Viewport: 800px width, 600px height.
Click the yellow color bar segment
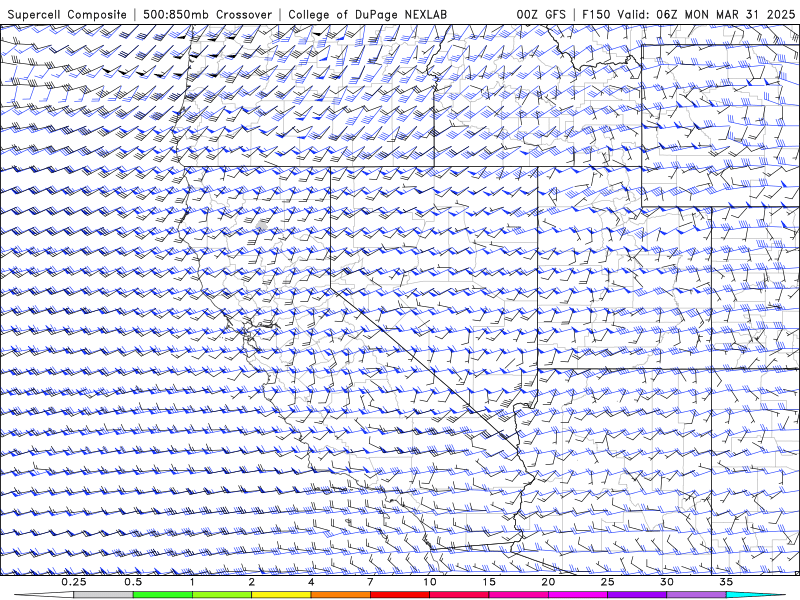[x=281, y=595]
